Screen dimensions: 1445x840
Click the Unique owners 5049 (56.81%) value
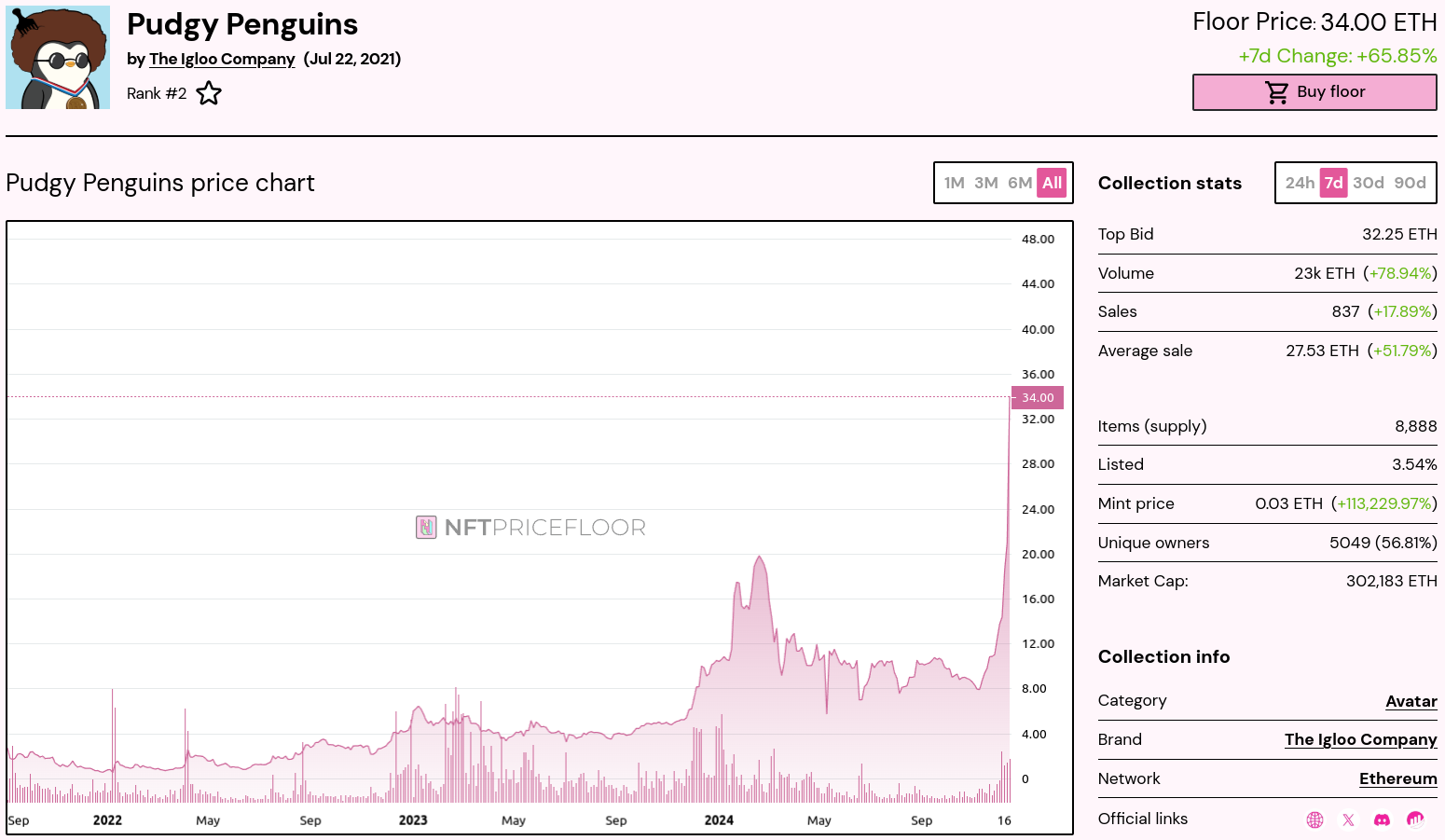point(1383,543)
